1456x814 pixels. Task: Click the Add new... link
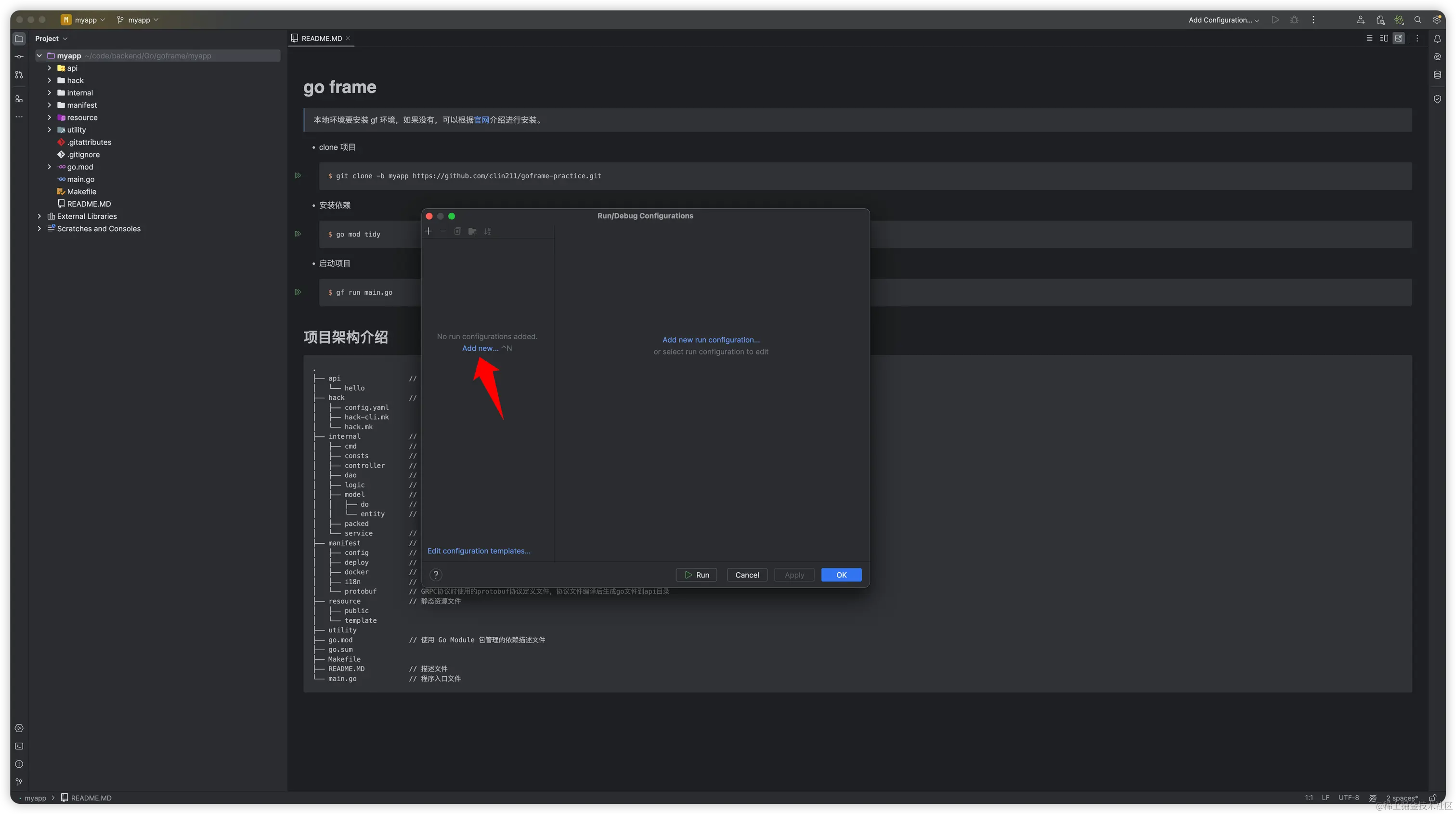click(481, 348)
